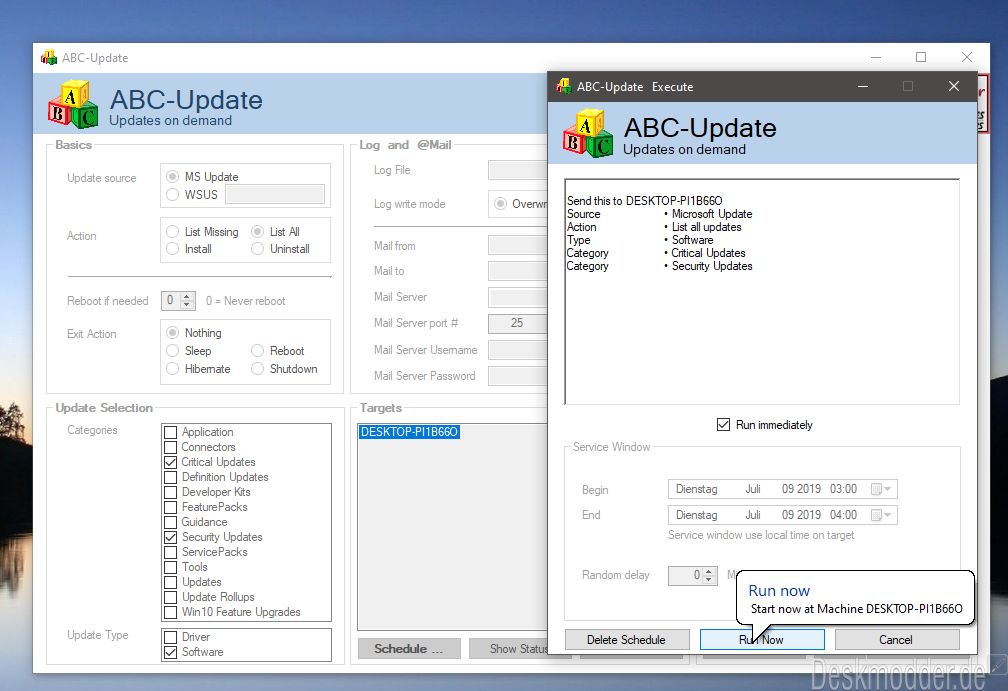Decrease the Reboot if needed value

[x=187, y=305]
